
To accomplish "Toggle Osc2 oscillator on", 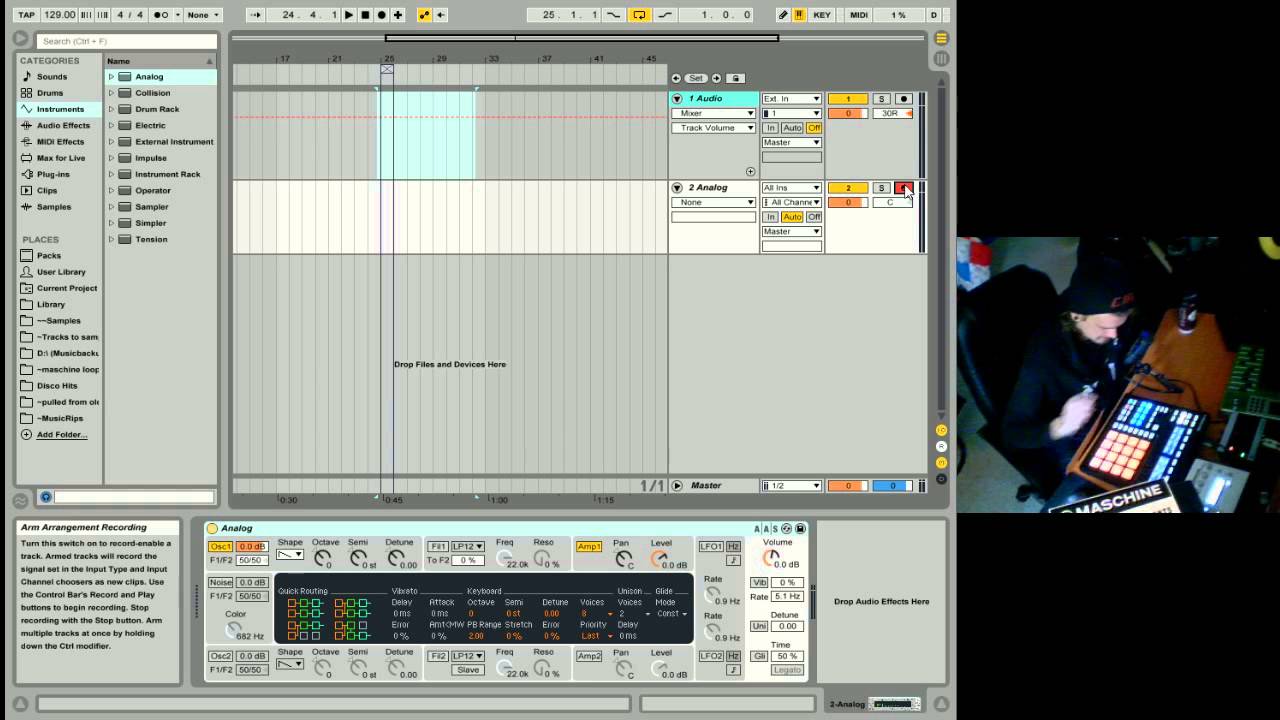I will 220,656.
